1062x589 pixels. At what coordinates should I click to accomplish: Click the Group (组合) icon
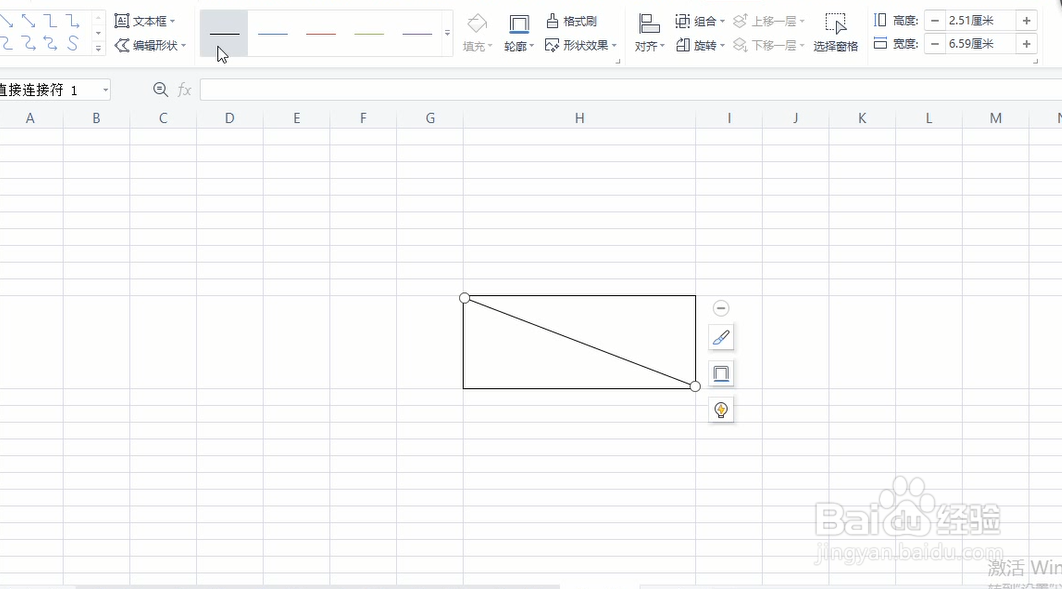pos(683,21)
